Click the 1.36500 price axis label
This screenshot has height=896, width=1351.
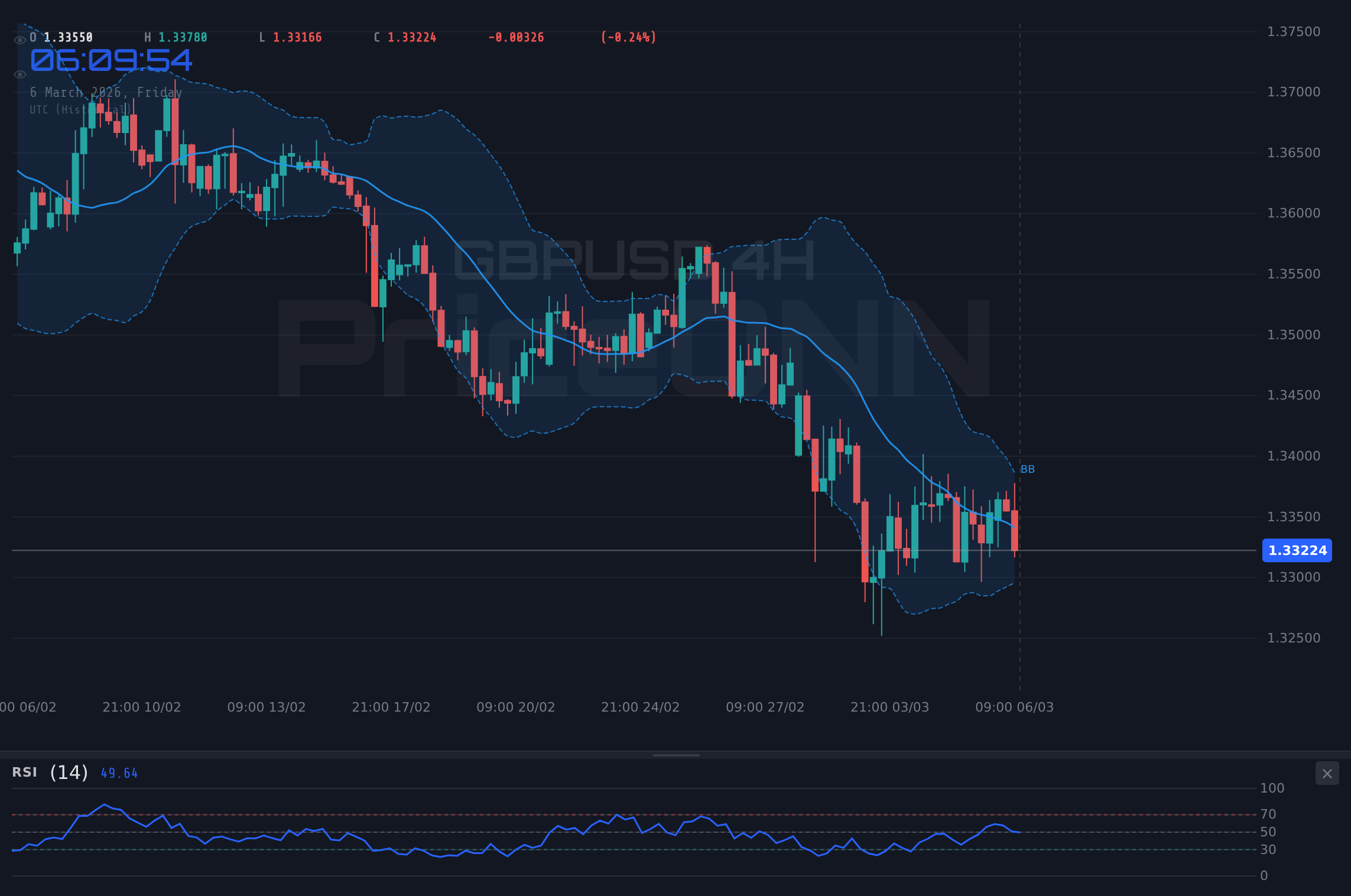(1294, 153)
